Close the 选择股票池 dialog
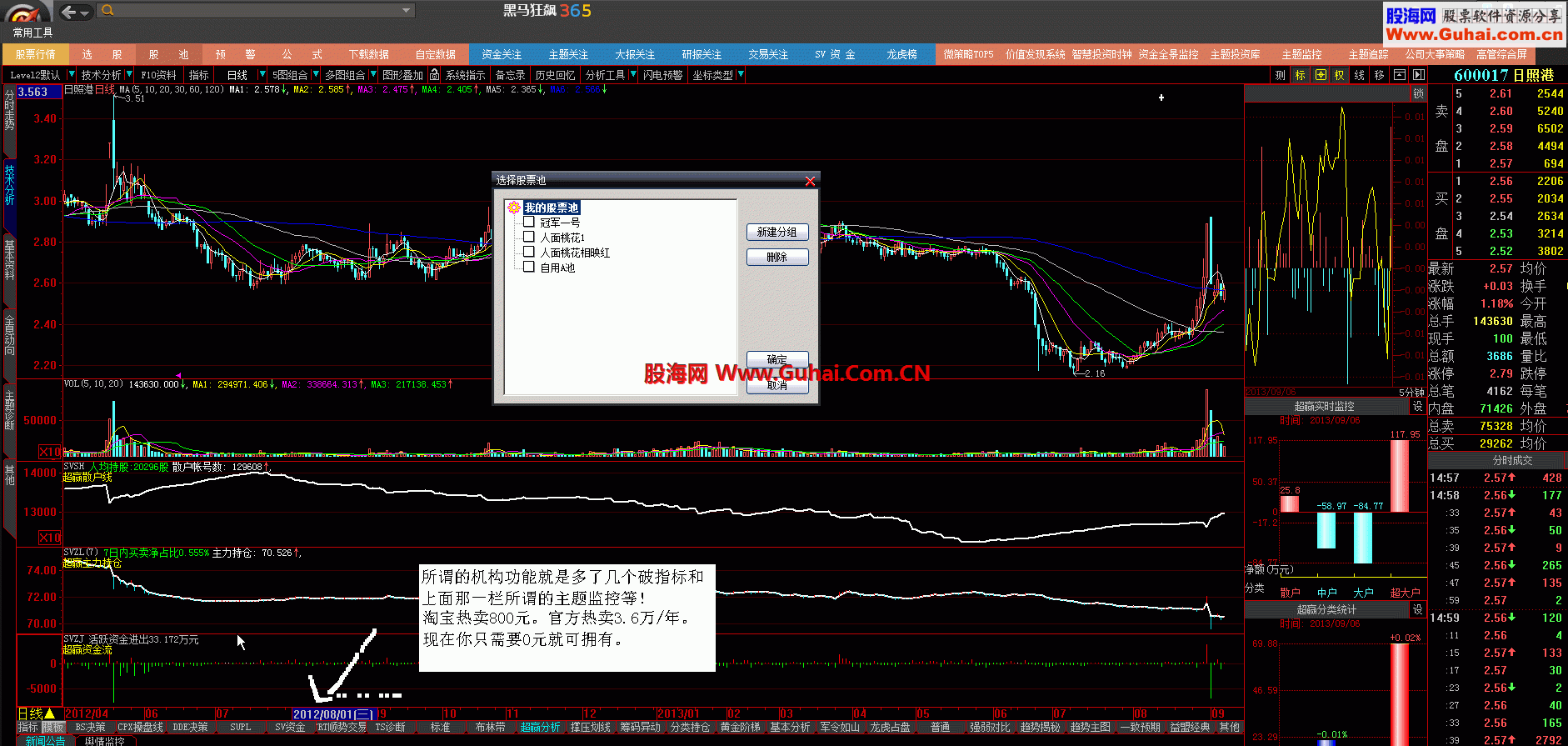 point(810,181)
